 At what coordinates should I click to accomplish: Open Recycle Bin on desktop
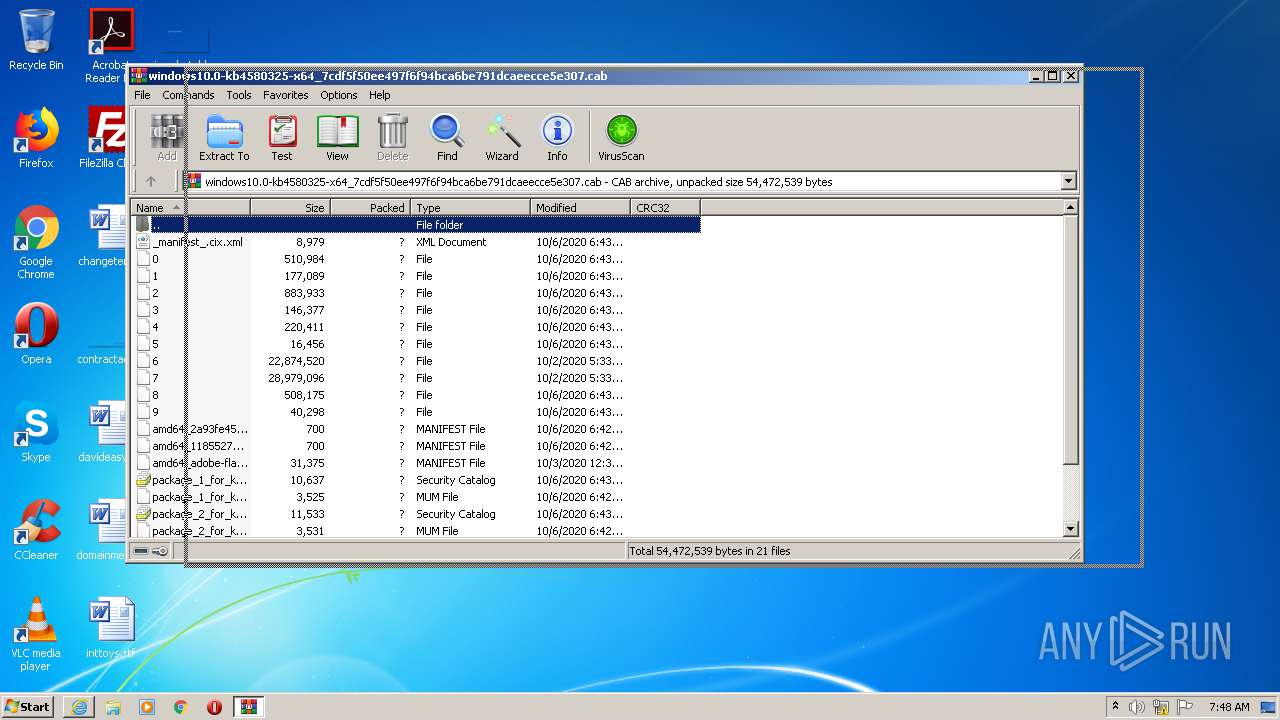click(36, 40)
